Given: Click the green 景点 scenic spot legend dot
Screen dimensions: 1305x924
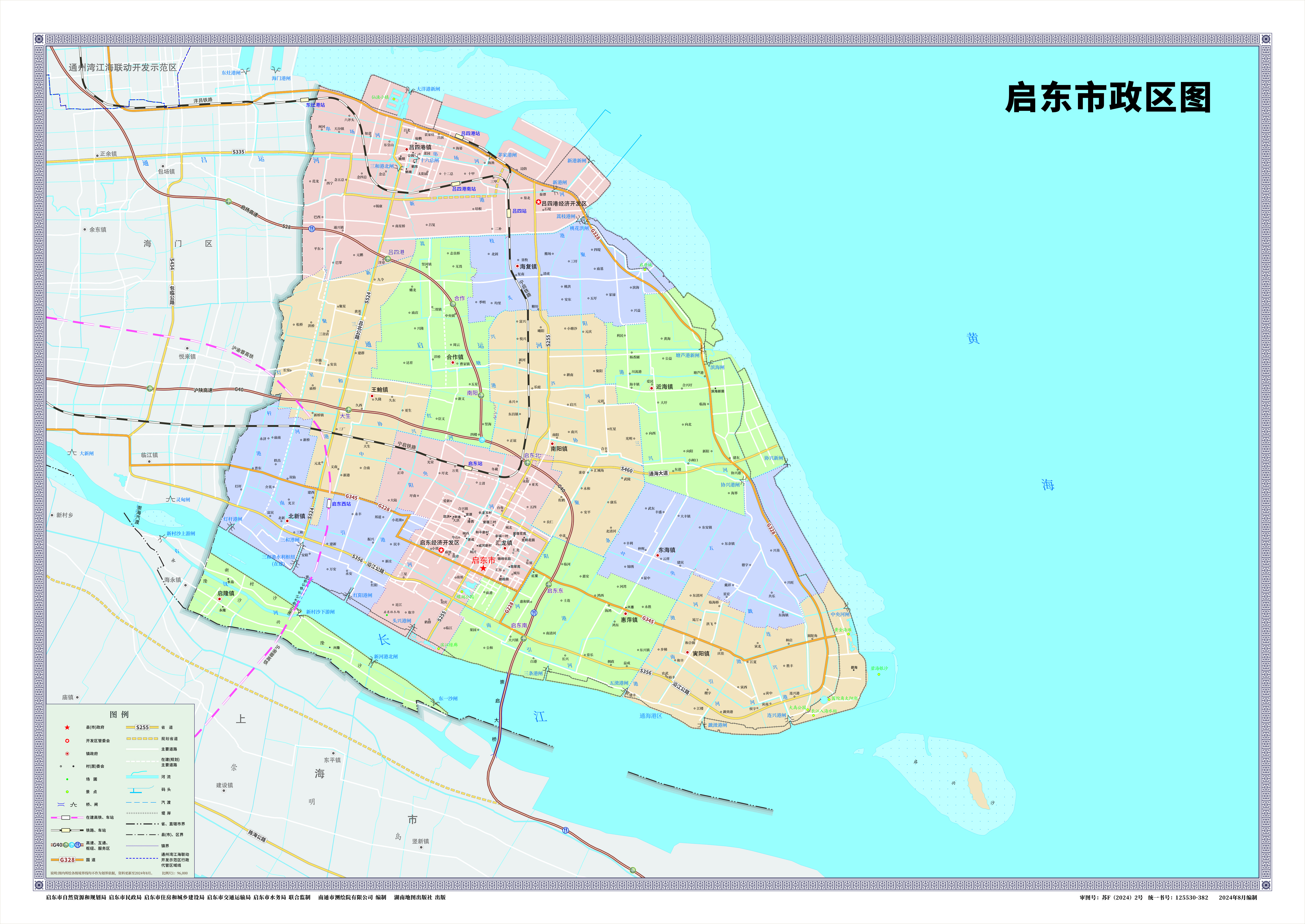Looking at the screenshot, I should click(x=67, y=792).
